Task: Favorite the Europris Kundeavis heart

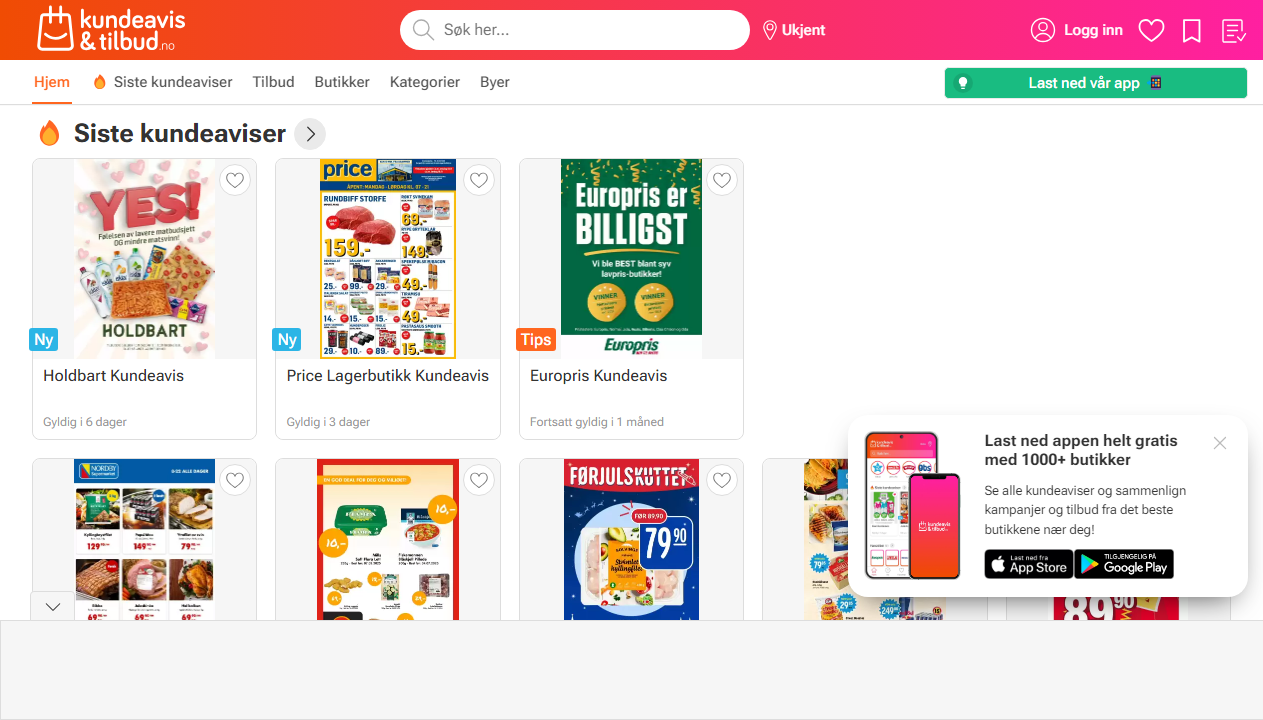Action: (x=722, y=180)
